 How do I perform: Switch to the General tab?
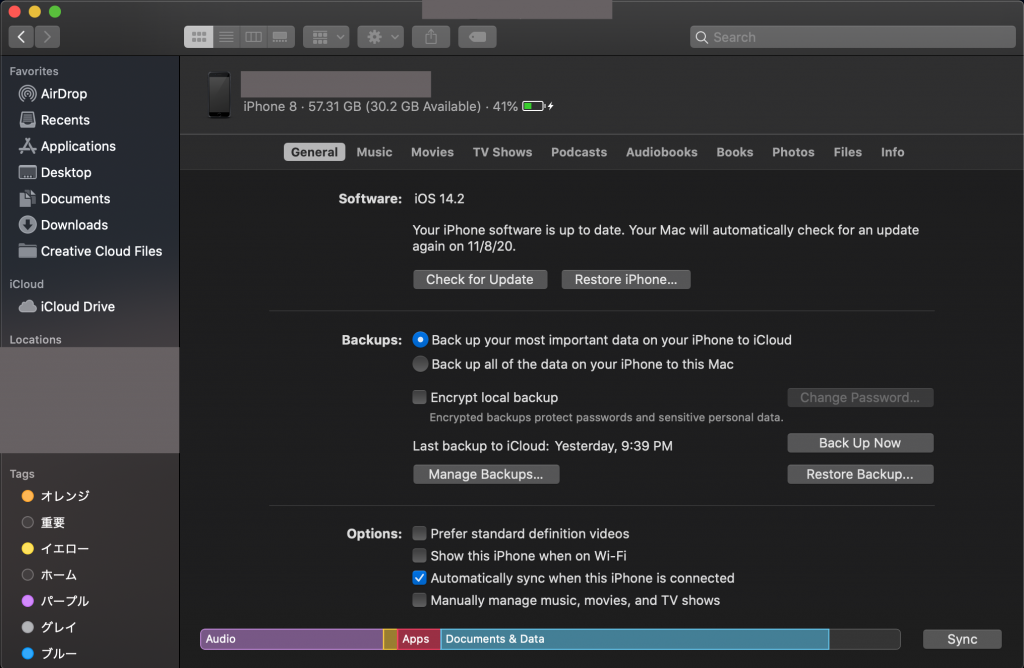[314, 152]
